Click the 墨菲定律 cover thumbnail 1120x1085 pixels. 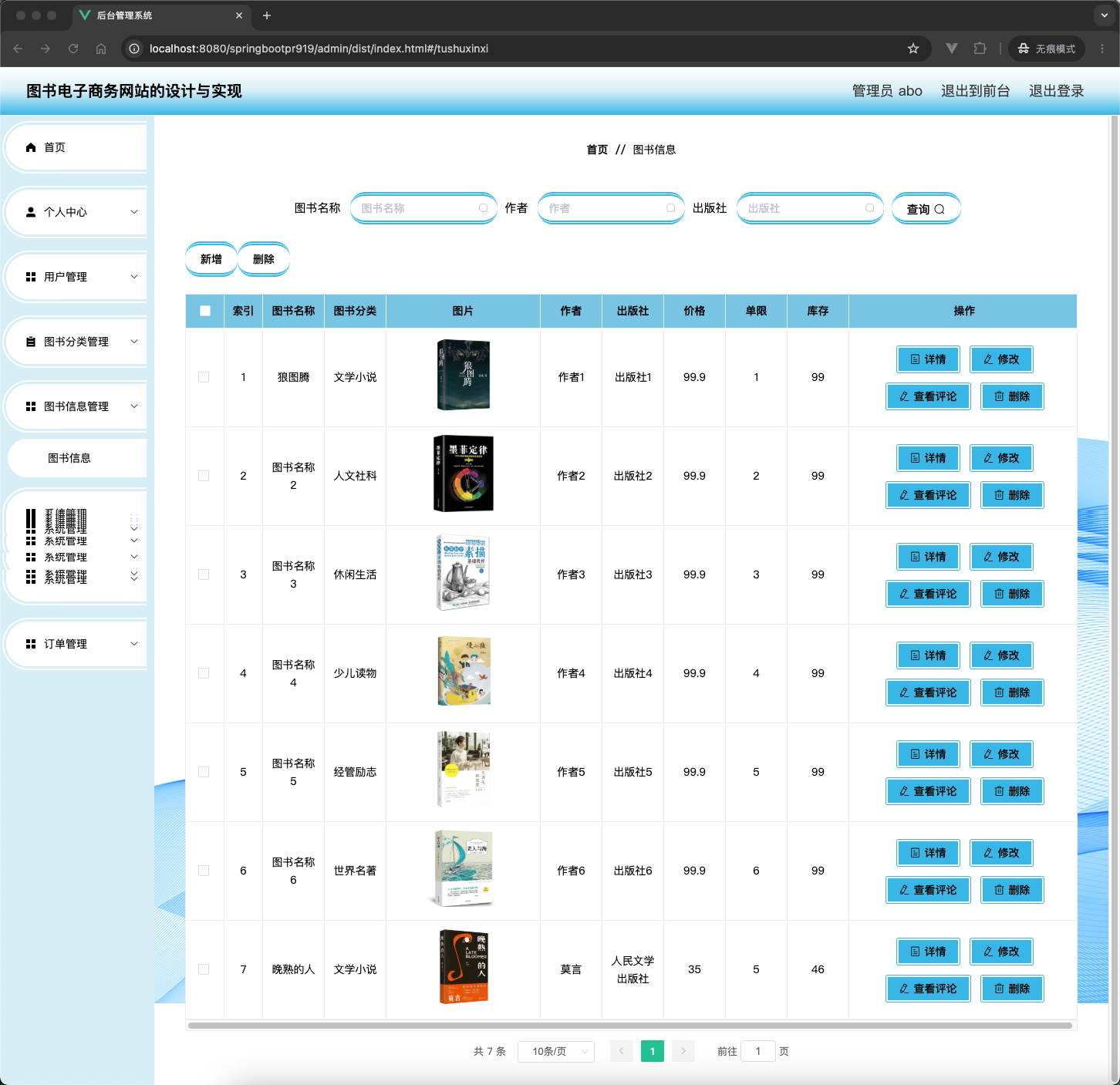464,474
